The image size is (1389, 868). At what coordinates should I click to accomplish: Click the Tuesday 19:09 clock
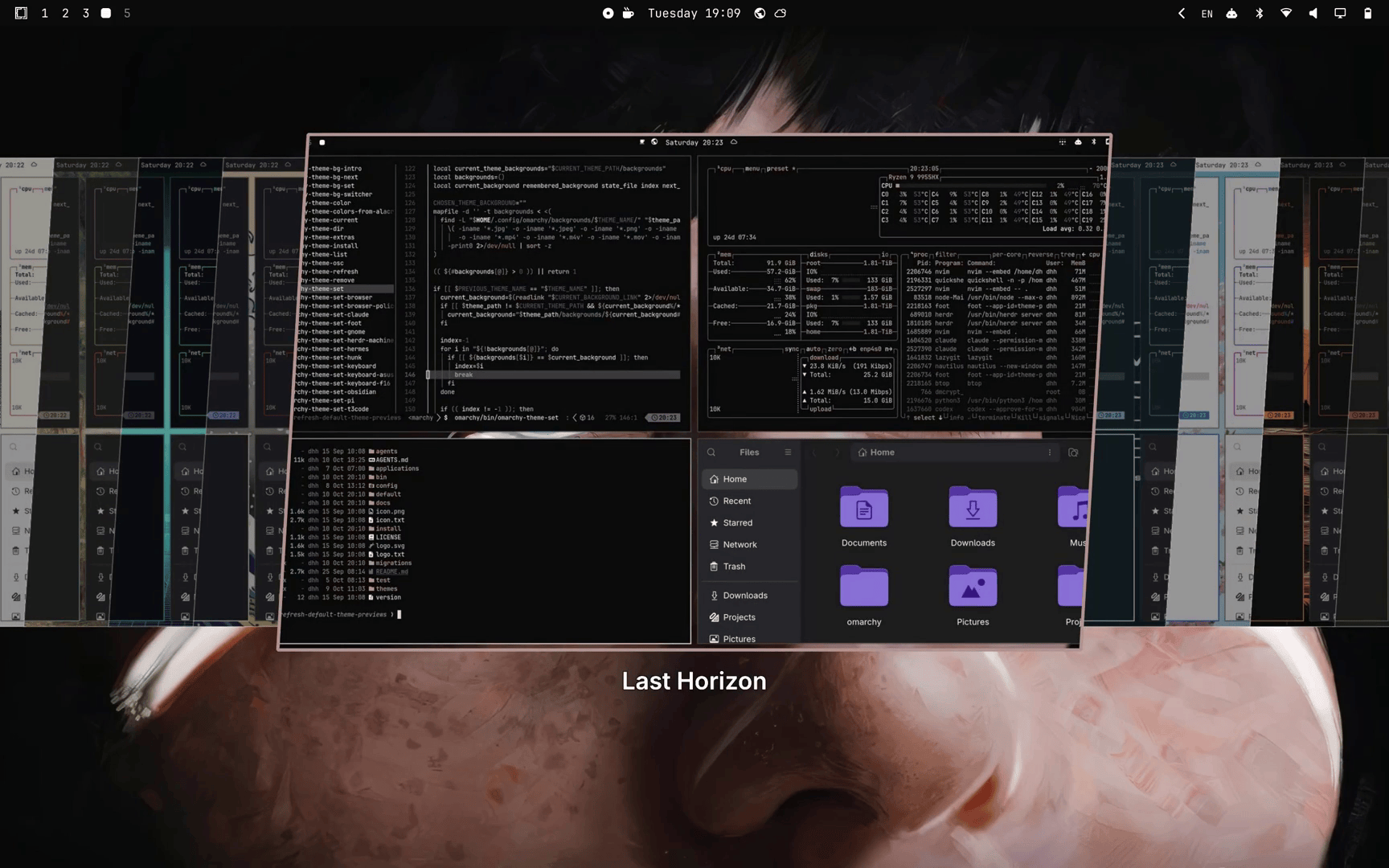click(694, 13)
